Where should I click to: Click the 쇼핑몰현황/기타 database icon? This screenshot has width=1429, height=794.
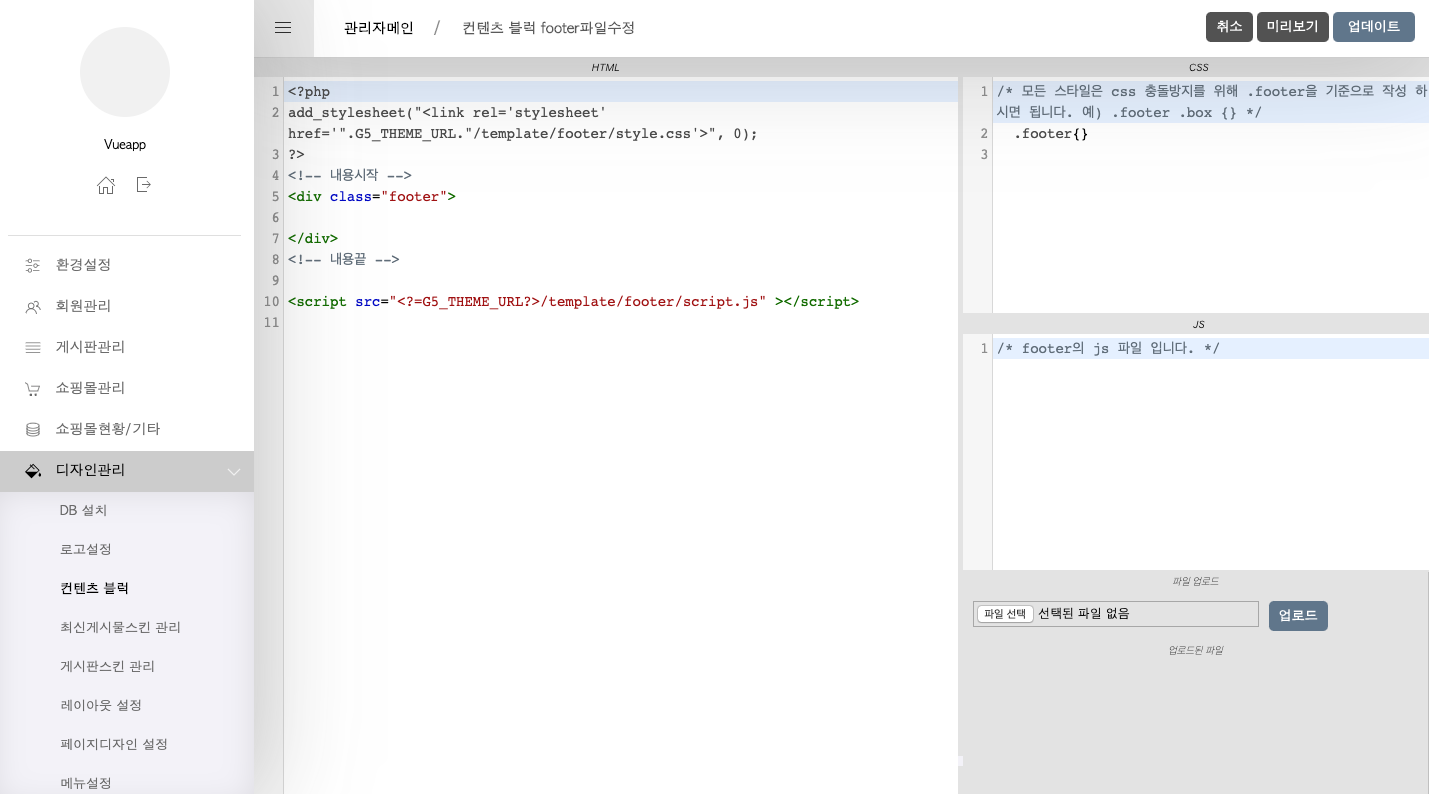pyautogui.click(x=33, y=429)
